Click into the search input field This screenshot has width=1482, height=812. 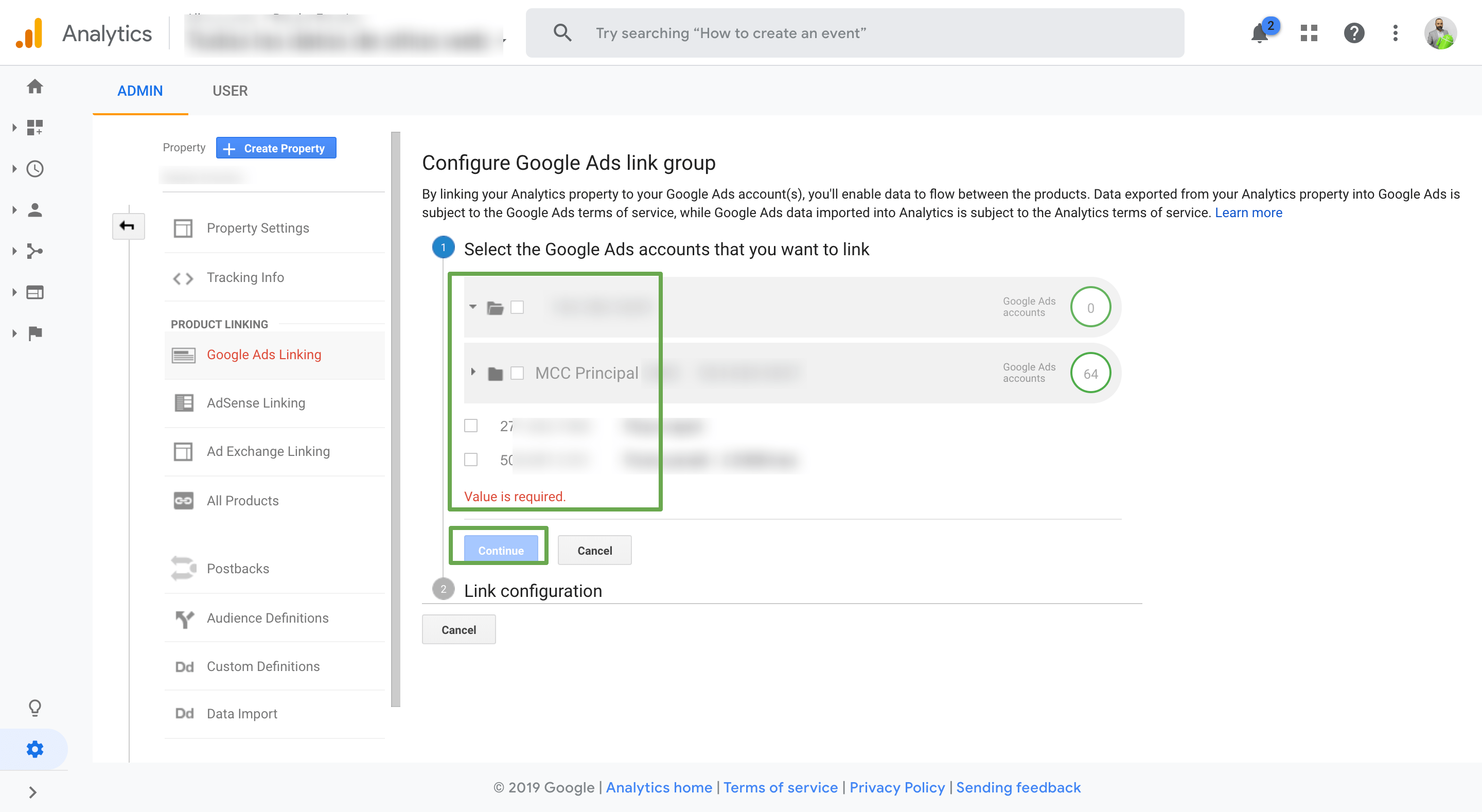(x=855, y=33)
